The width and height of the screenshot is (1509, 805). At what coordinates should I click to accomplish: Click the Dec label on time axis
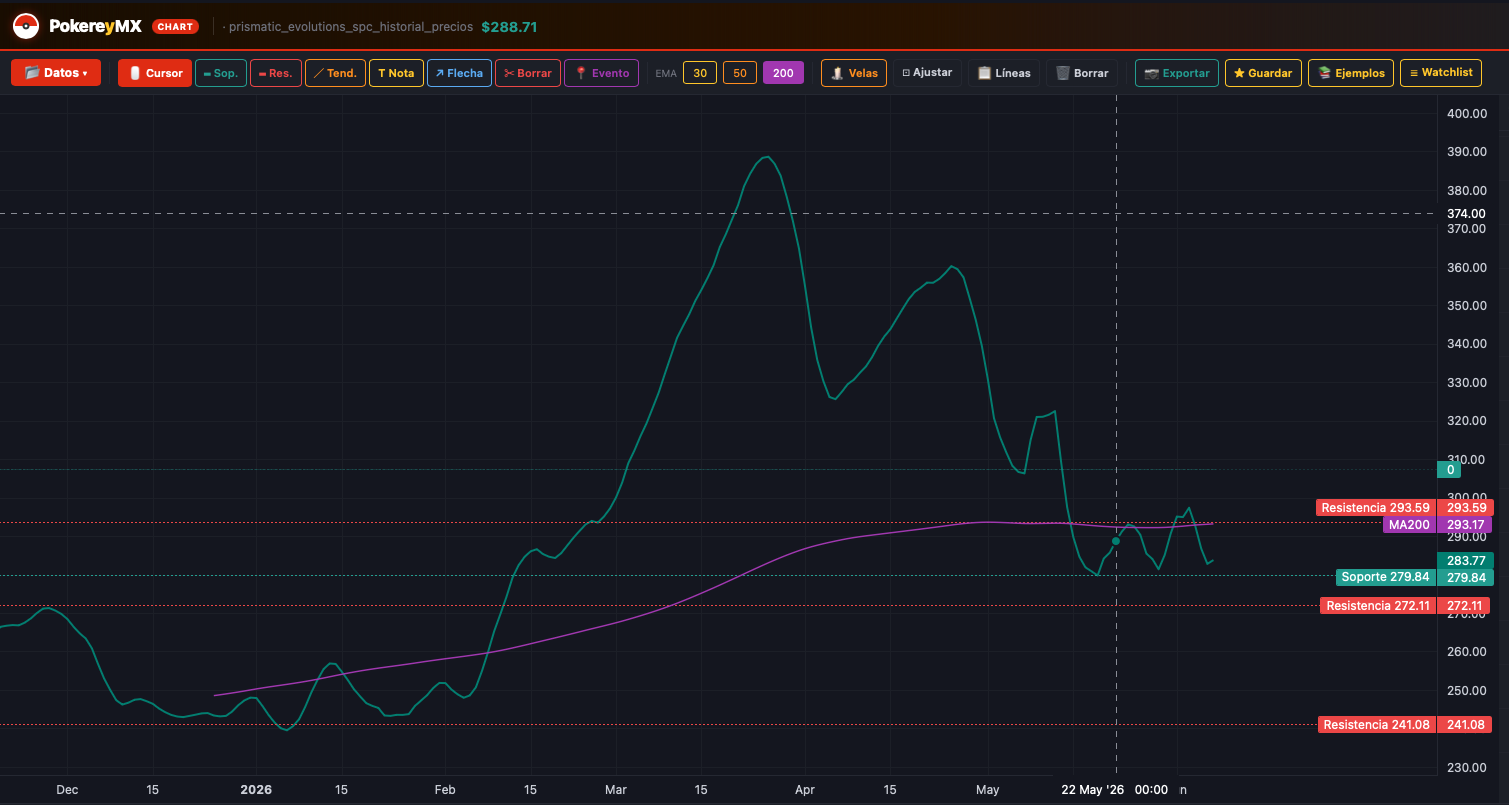pyautogui.click(x=67, y=790)
